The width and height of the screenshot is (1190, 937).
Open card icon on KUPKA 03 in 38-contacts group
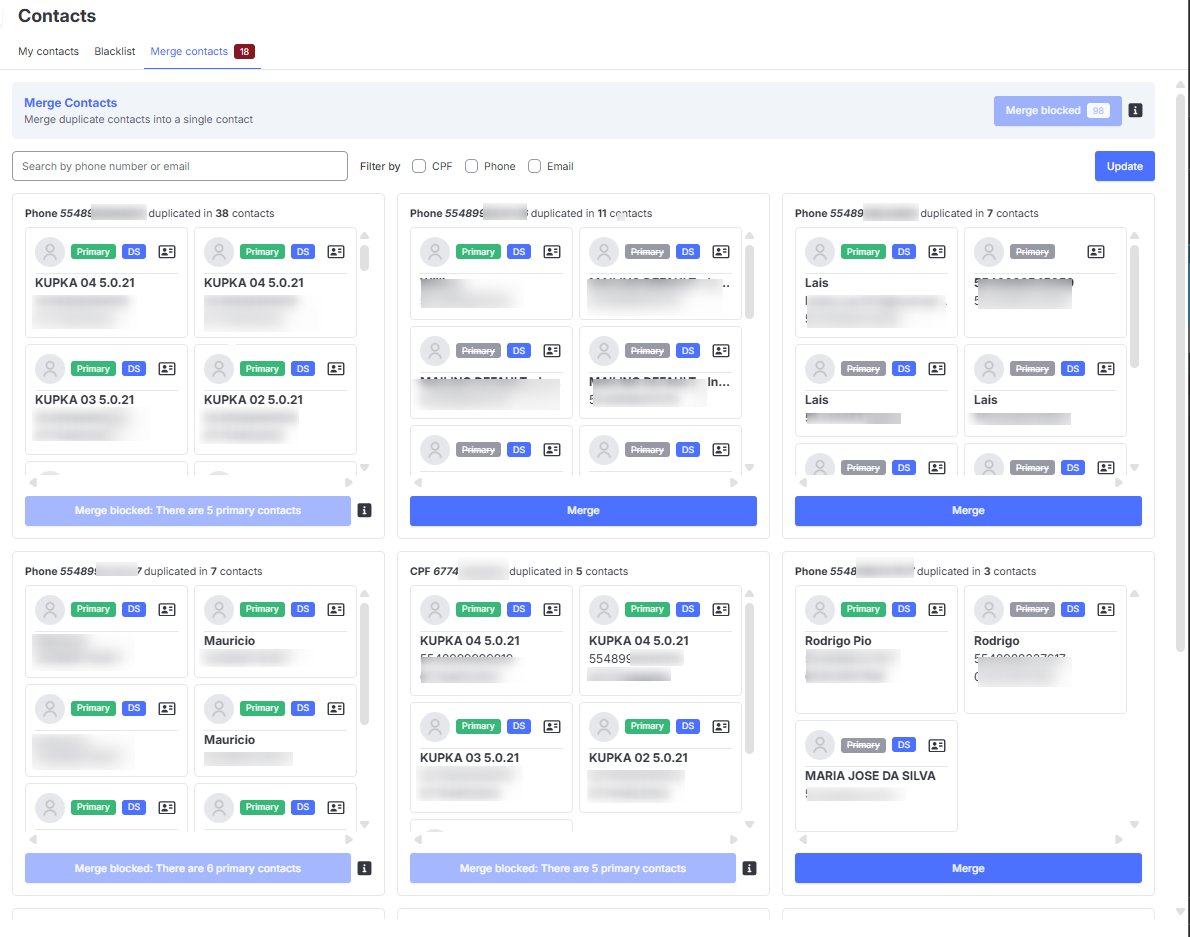coord(167,369)
